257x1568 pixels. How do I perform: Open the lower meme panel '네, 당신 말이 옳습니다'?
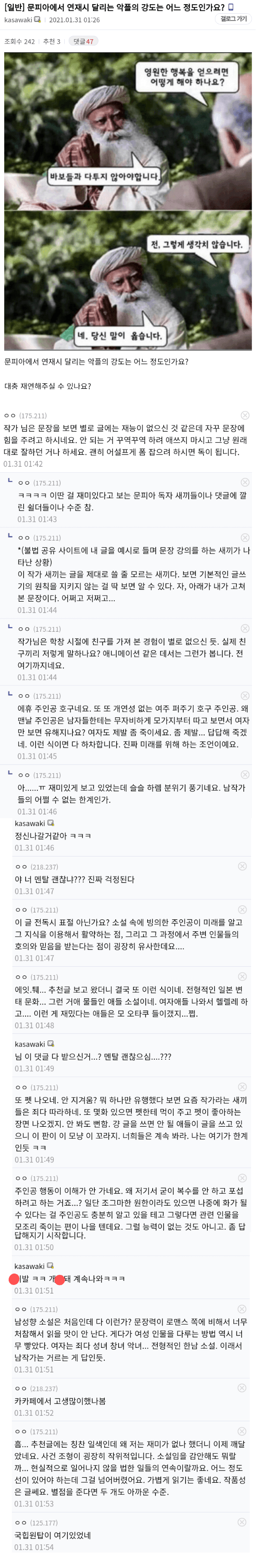128,281
